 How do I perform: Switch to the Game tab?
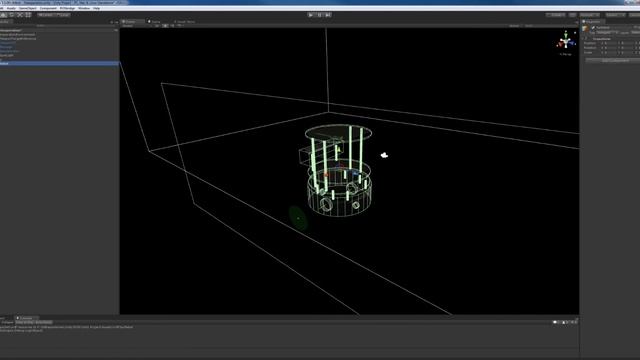(155, 22)
